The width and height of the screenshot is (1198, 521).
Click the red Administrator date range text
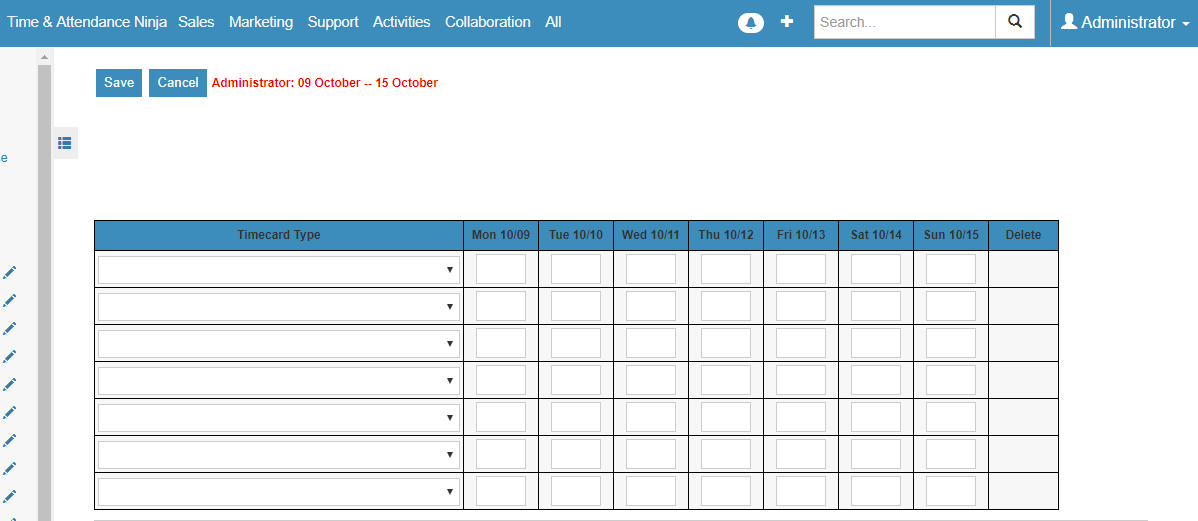click(x=325, y=83)
